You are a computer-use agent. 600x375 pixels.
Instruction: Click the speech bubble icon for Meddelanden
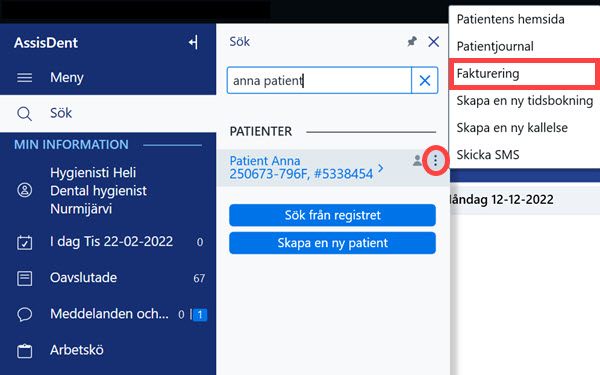(24, 314)
